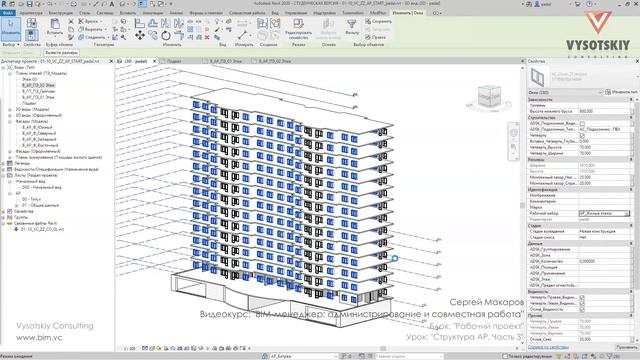The width and height of the screenshot is (640, 360).
Task: Click the Edit Type (Изменить тип) button
Action: click(x=621, y=92)
